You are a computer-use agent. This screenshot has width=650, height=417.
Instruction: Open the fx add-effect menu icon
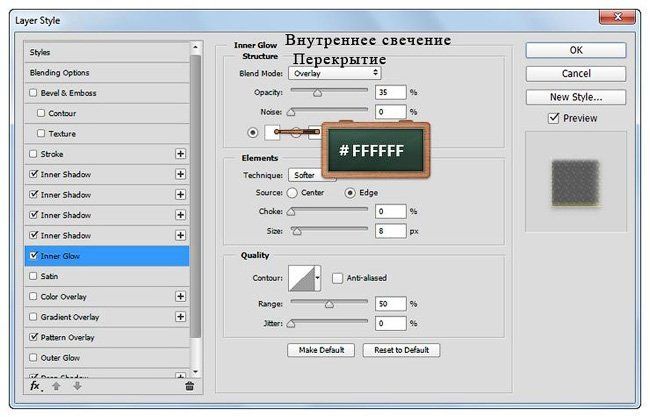tap(36, 386)
